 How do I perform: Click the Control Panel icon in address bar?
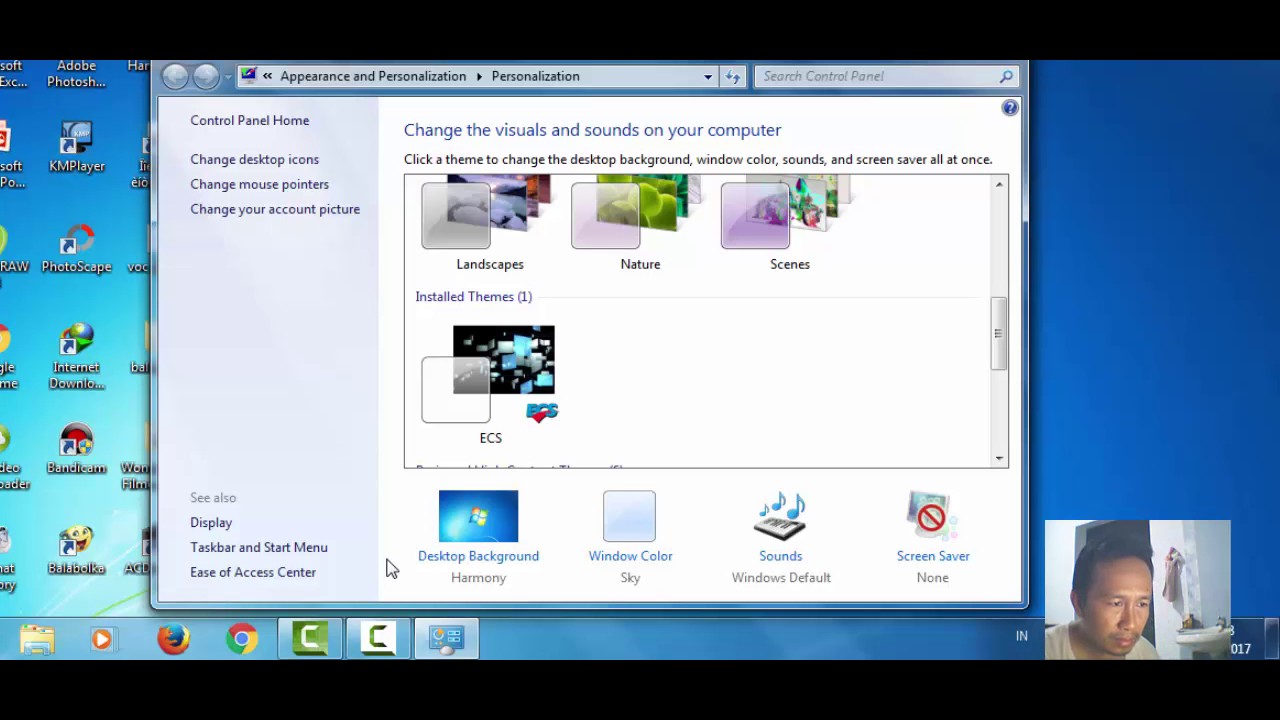(248, 76)
